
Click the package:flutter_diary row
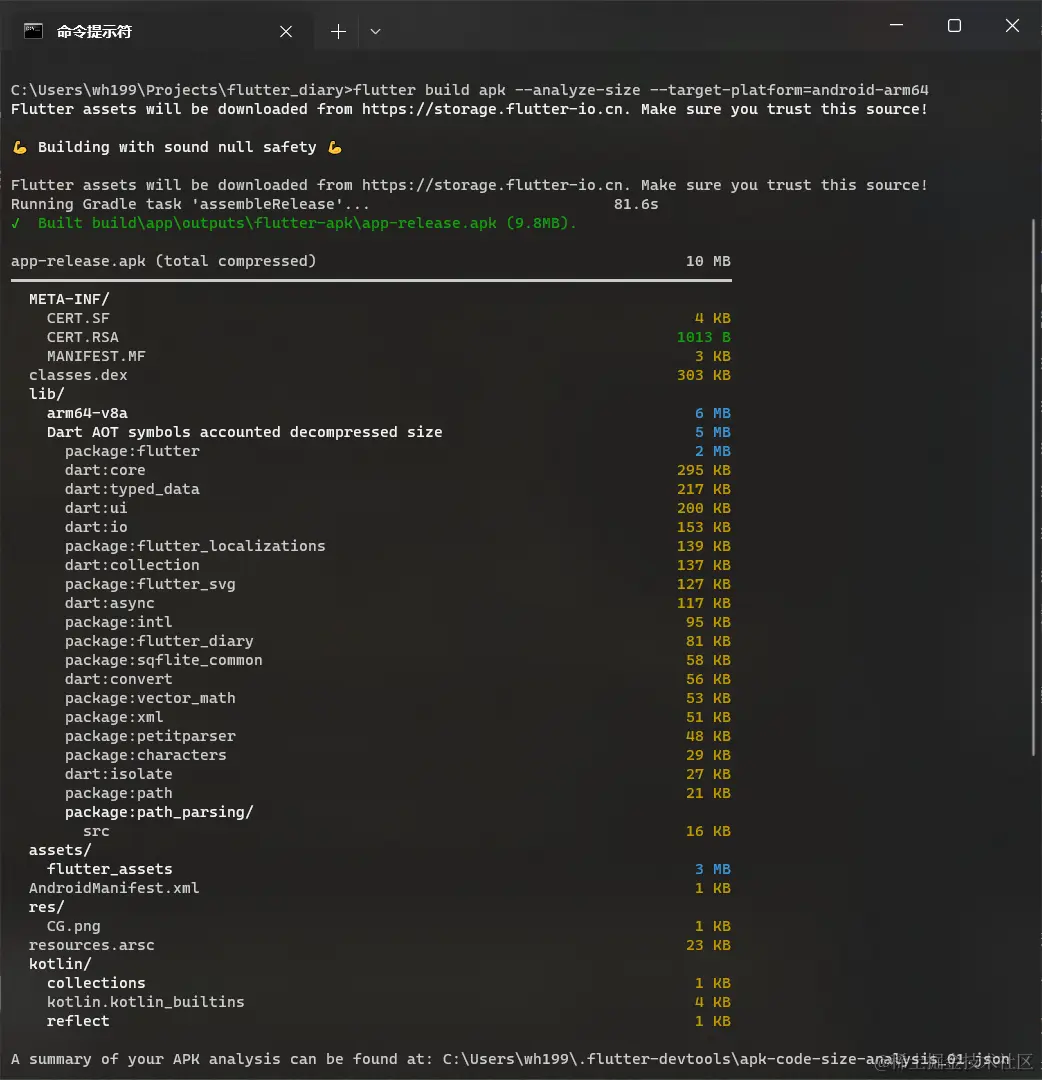point(397,641)
